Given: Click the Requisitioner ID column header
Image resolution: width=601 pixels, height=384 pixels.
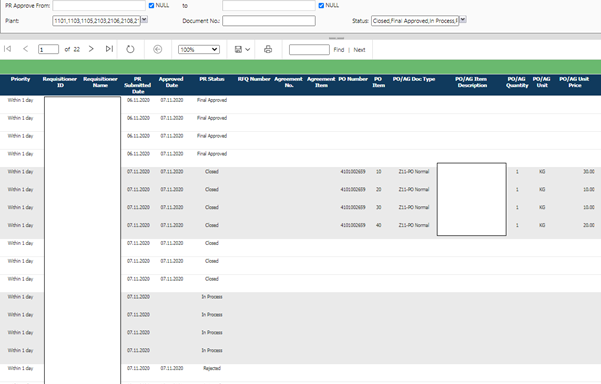Looking at the screenshot, I should pyautogui.click(x=60, y=82).
